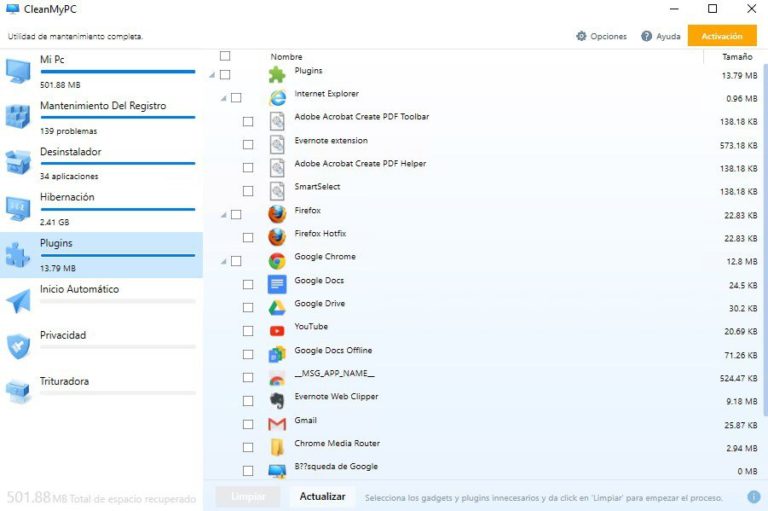Open the Trituradora section
This screenshot has height=511, width=768.
[101, 392]
